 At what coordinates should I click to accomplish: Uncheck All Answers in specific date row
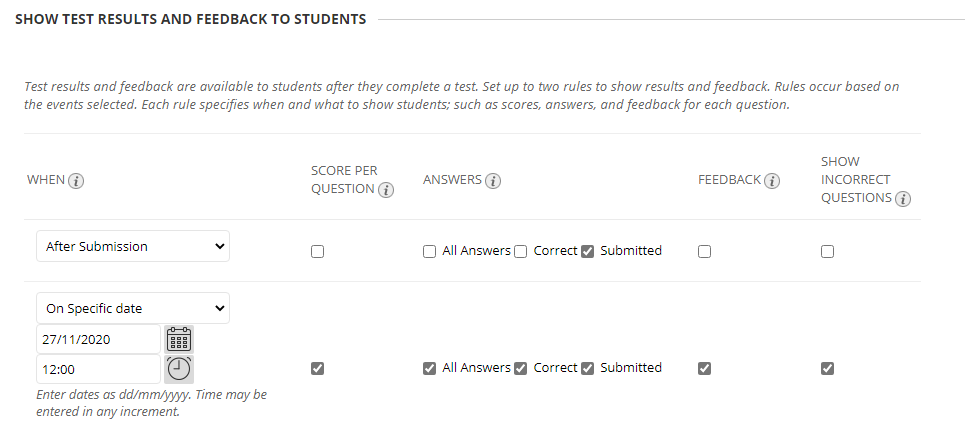pyautogui.click(x=429, y=368)
